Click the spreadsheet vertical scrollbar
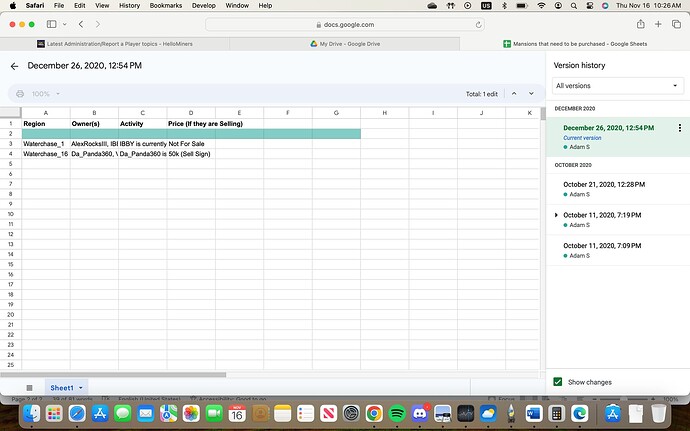The height and width of the screenshot is (431, 690). (x=543, y=114)
